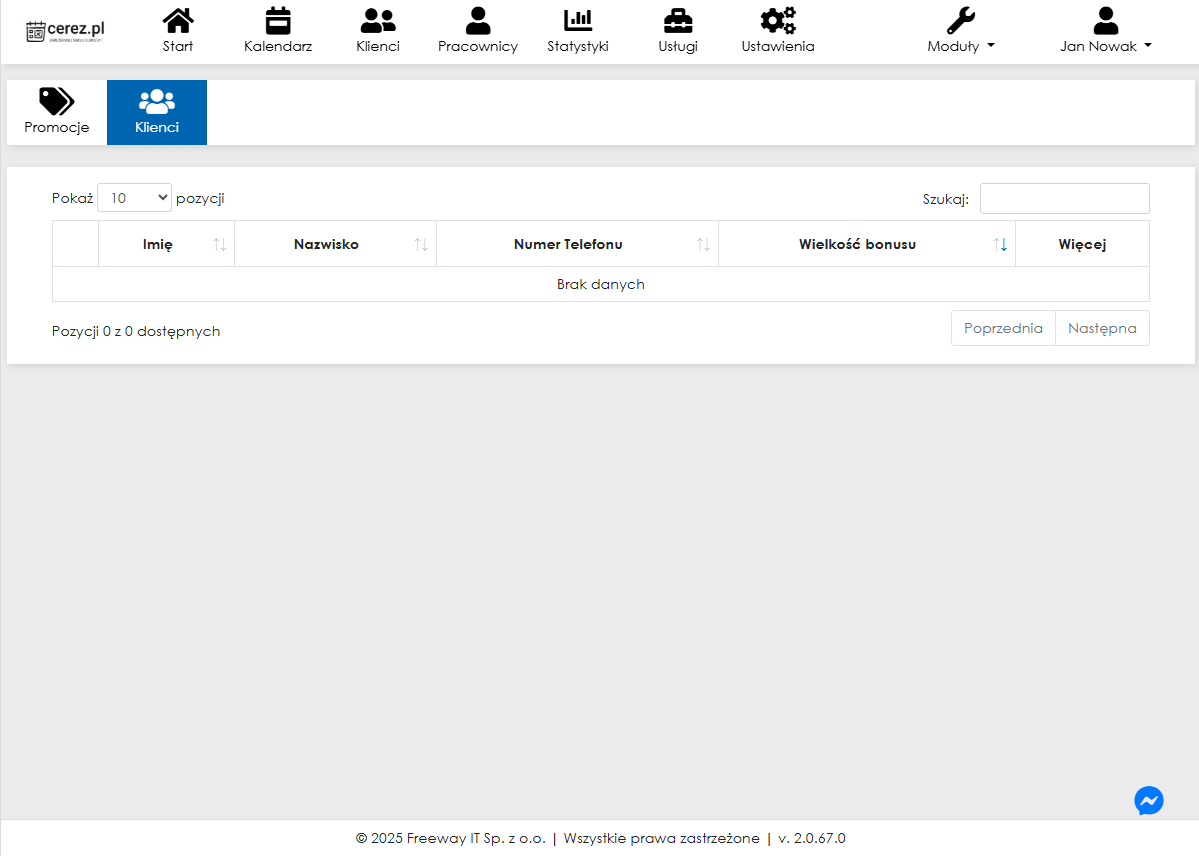Click the Poprzednia pagination button

[1003, 328]
